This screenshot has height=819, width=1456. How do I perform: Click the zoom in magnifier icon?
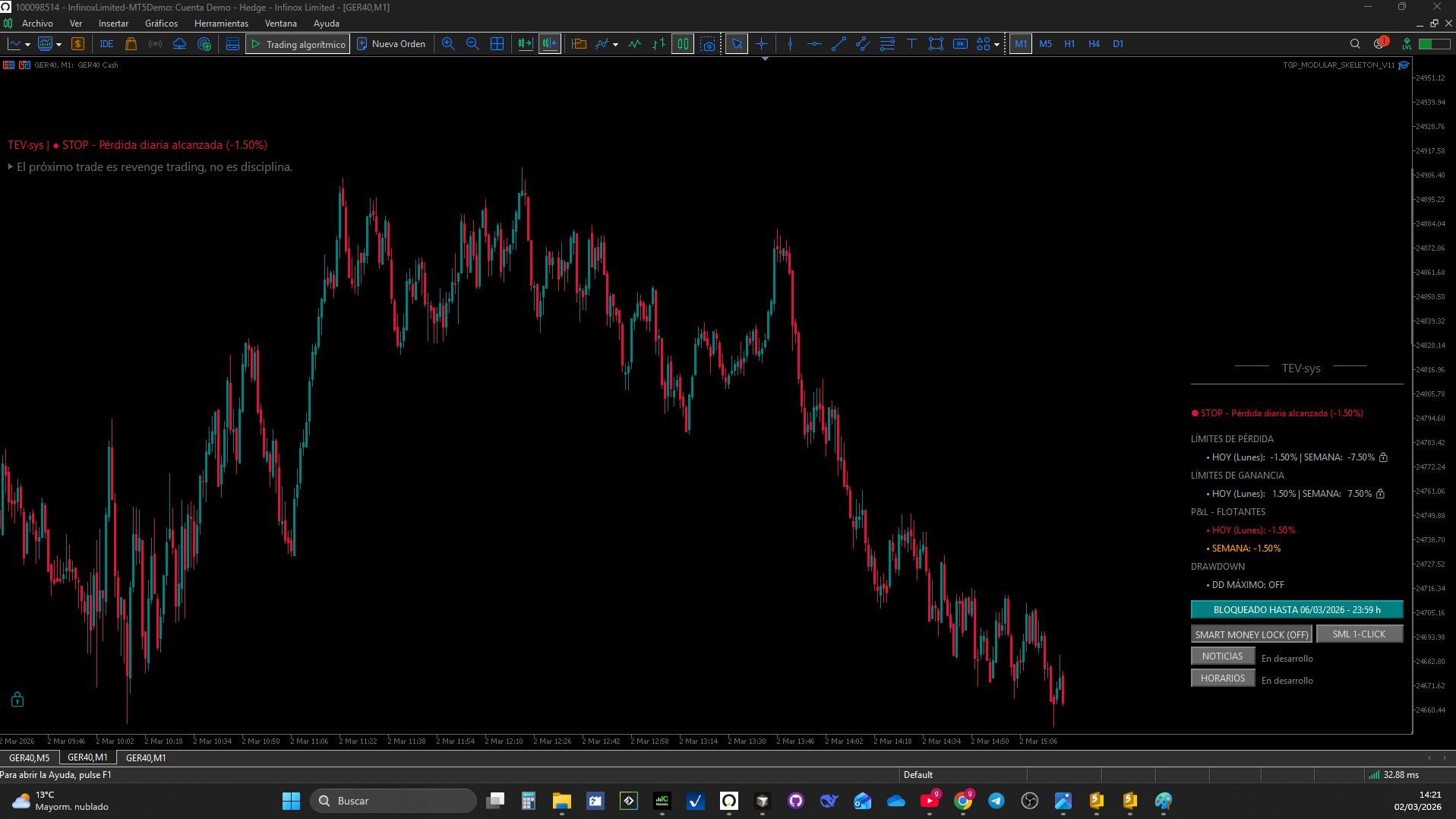448,44
